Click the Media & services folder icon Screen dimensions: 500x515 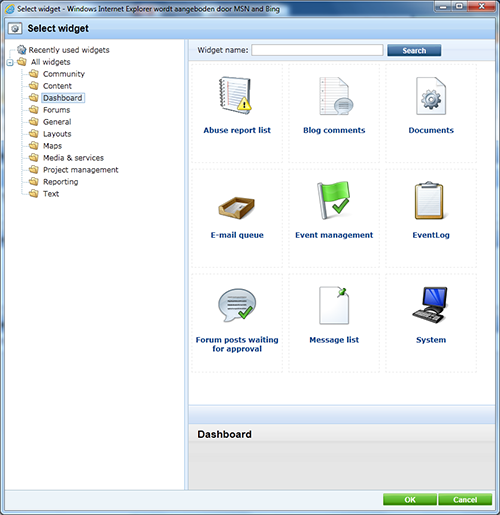[34, 158]
